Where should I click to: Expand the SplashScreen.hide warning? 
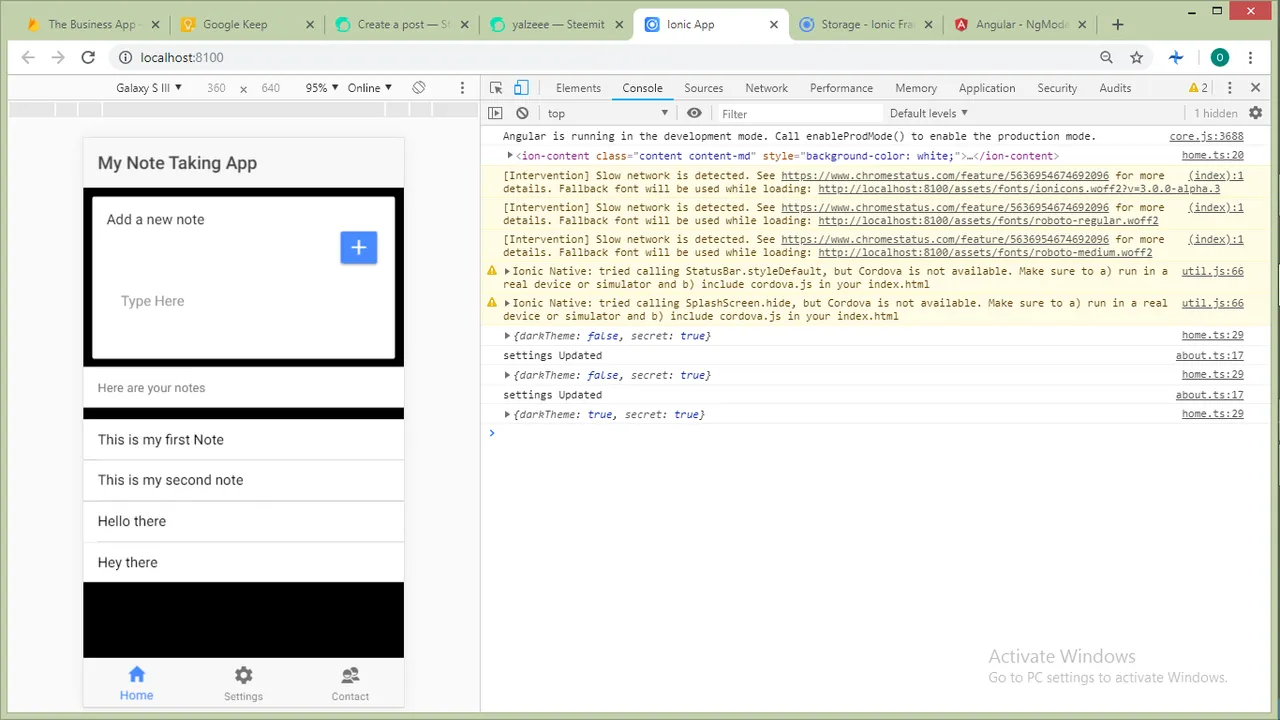click(508, 303)
